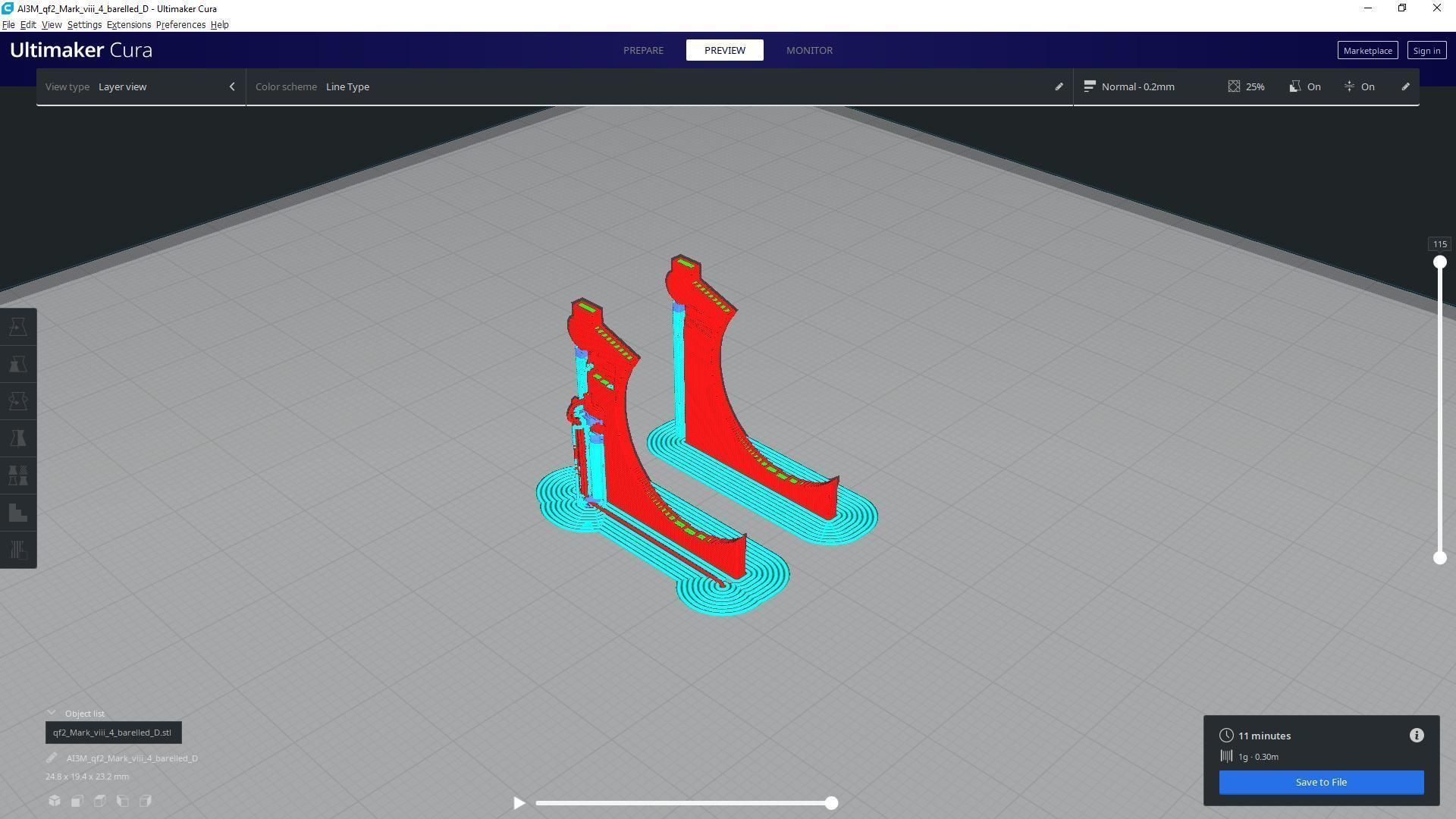Open the Normal 0.2mm print settings panel
The image size is (1456, 819).
click(1137, 86)
